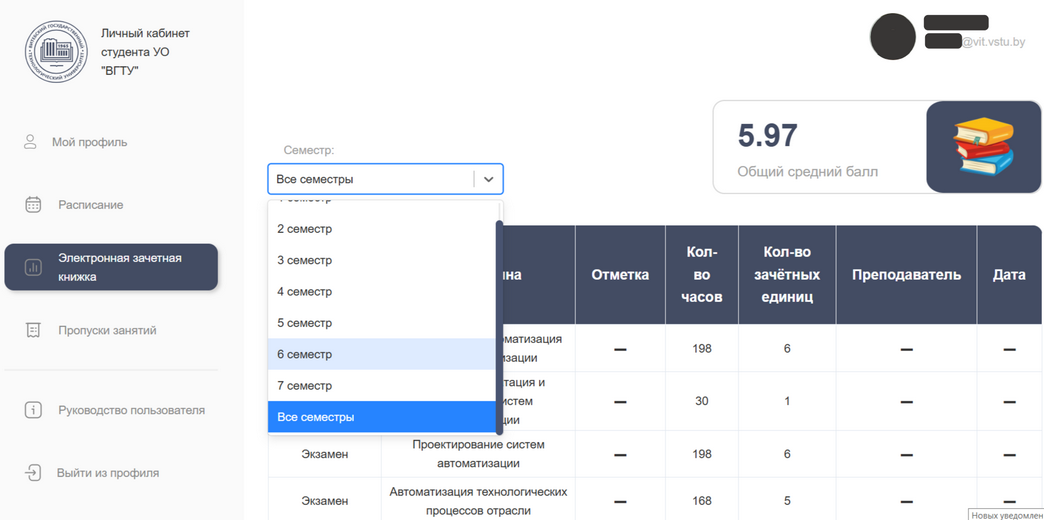The width and height of the screenshot is (1044, 520).
Task: Choose "6 семестр" option in the list
Action: click(305, 354)
